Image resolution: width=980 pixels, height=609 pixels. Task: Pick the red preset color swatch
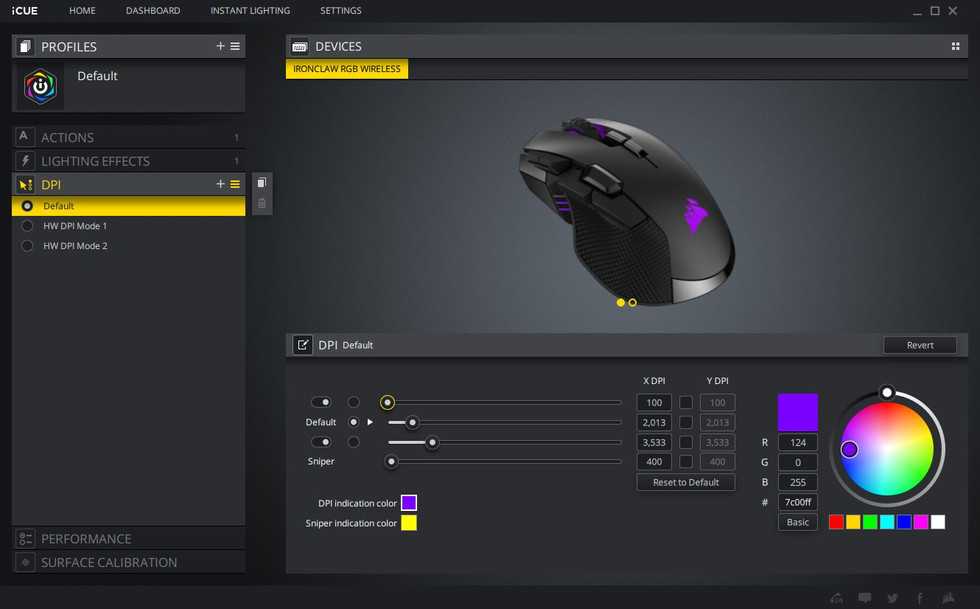[x=836, y=522]
